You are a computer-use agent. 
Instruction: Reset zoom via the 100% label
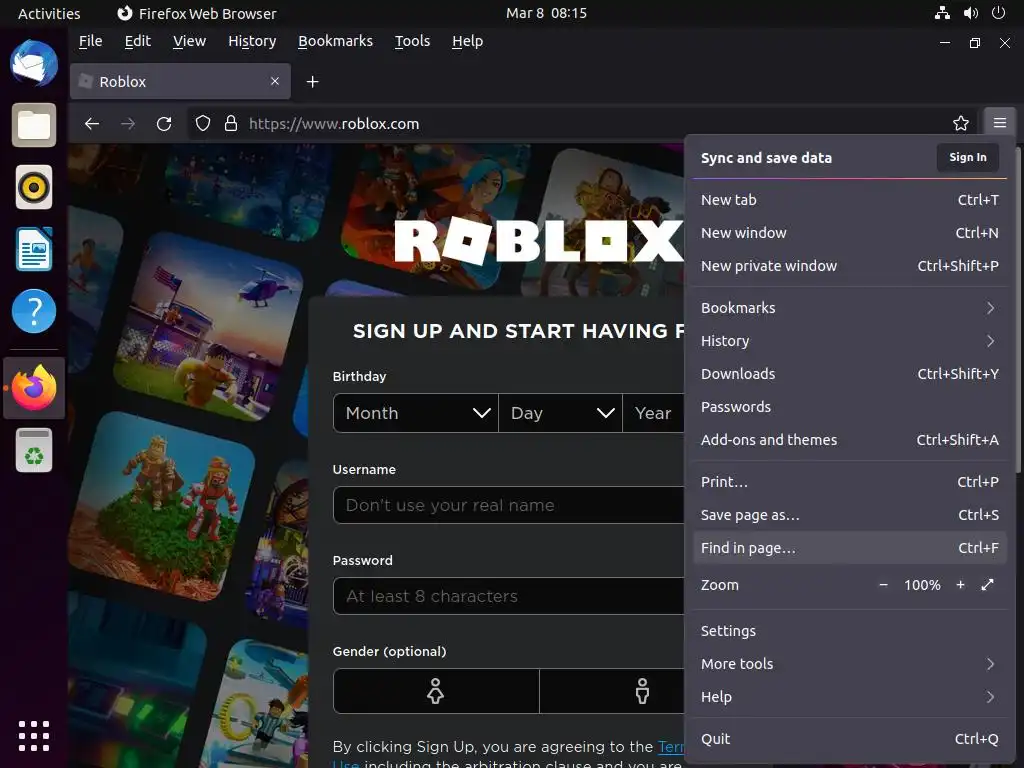click(x=922, y=585)
